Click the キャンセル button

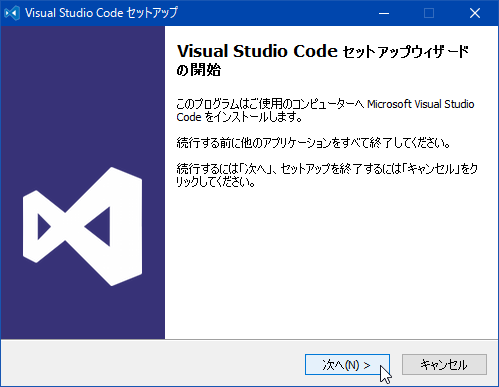pyautogui.click(x=444, y=365)
